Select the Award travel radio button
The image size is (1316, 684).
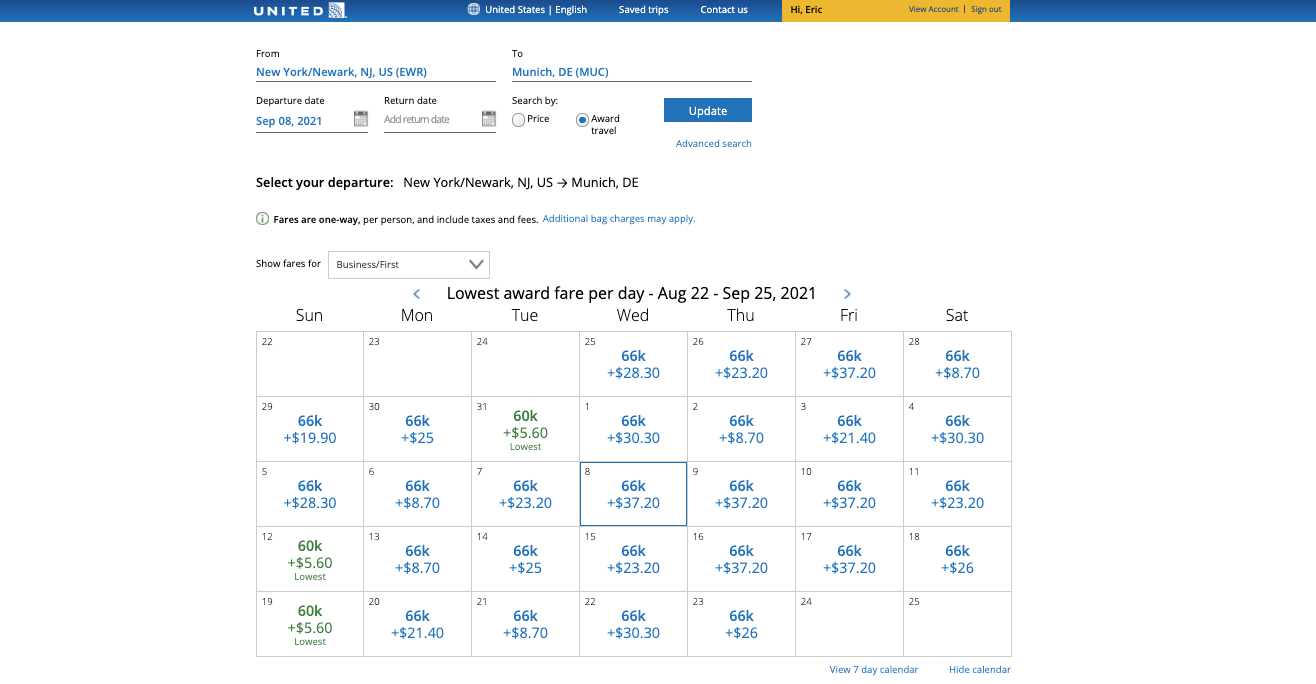pyautogui.click(x=582, y=120)
